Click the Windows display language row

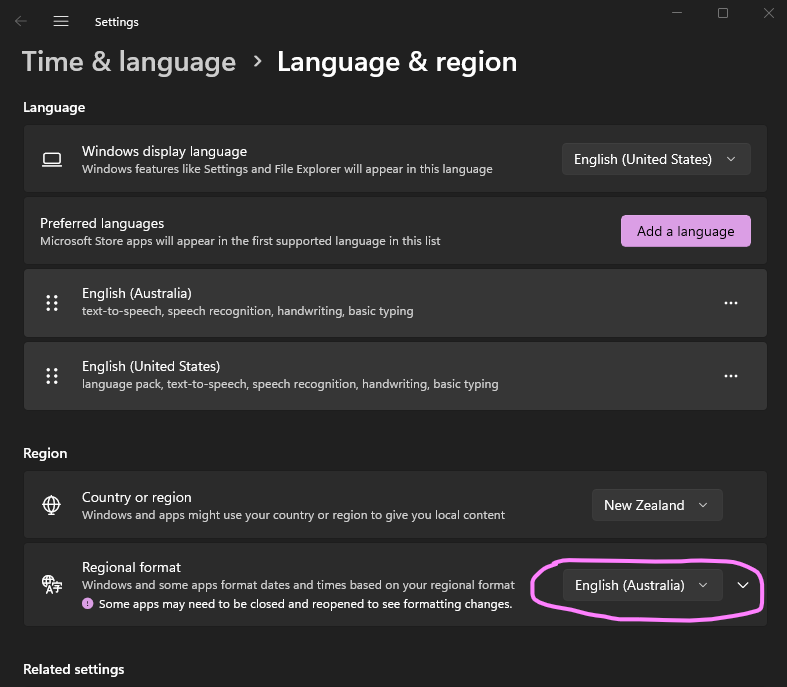coord(300,159)
